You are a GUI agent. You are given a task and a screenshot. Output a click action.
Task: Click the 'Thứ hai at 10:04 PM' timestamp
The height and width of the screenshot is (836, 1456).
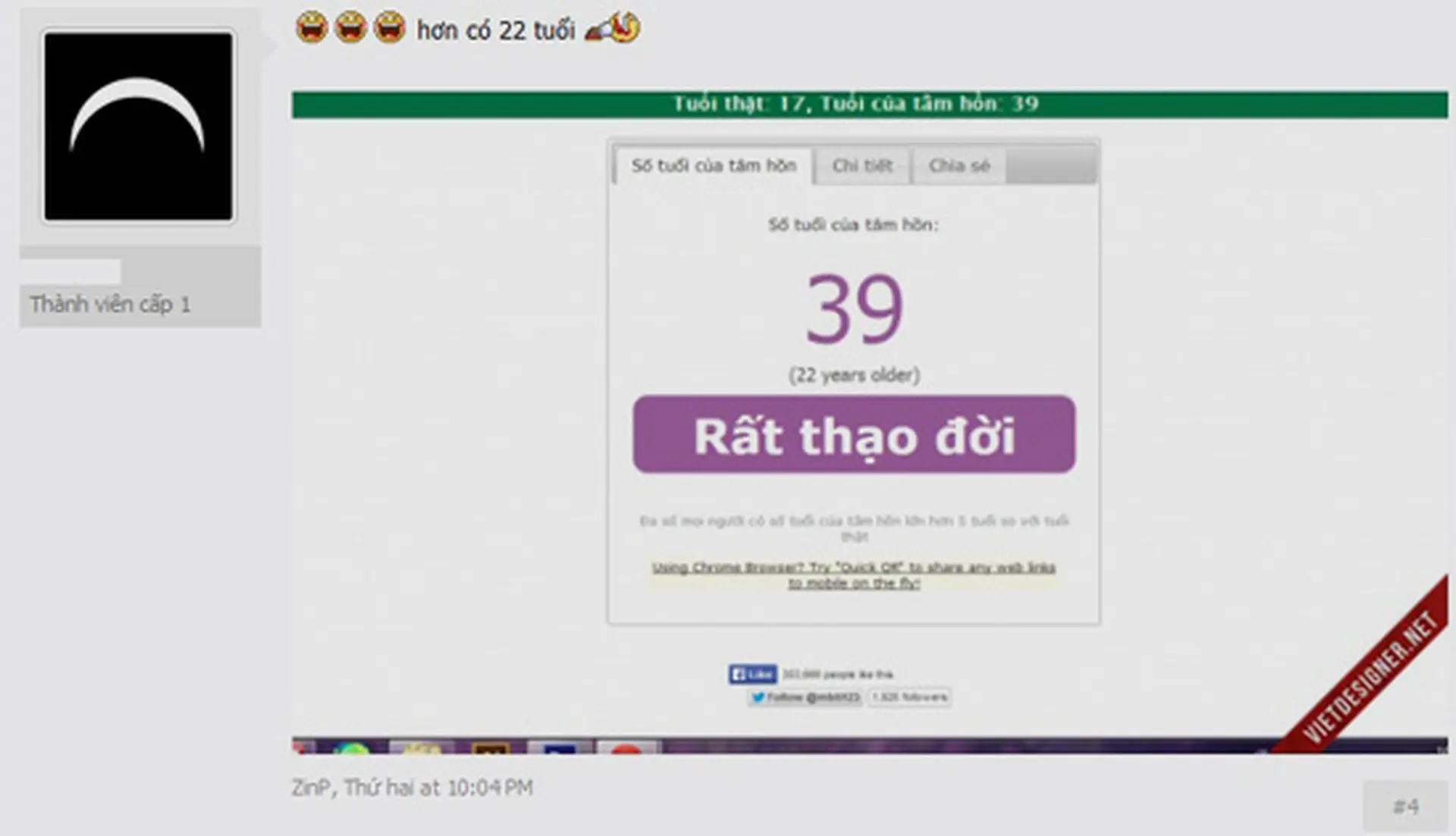click(438, 788)
